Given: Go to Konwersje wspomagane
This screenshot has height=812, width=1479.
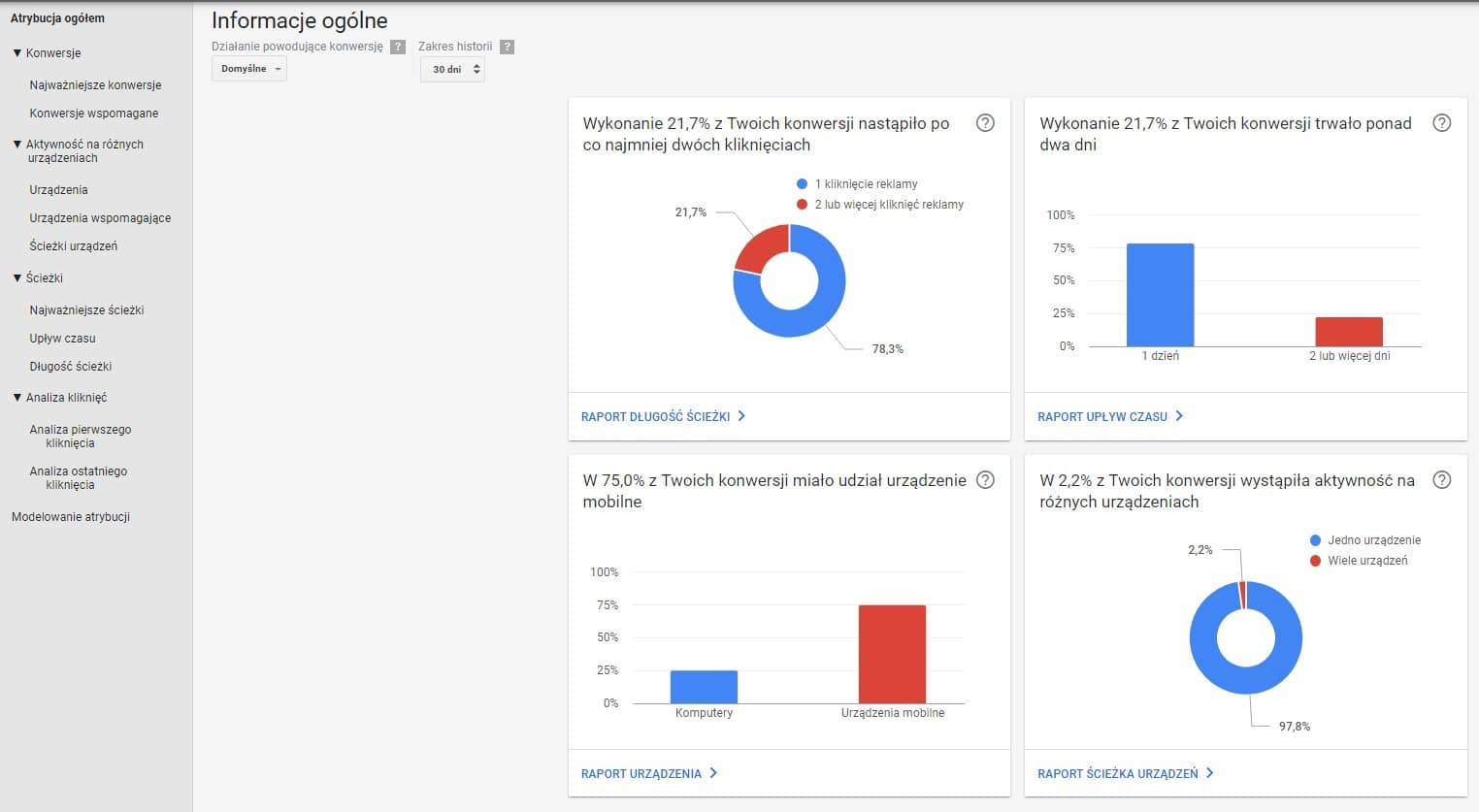Looking at the screenshot, I should [93, 114].
